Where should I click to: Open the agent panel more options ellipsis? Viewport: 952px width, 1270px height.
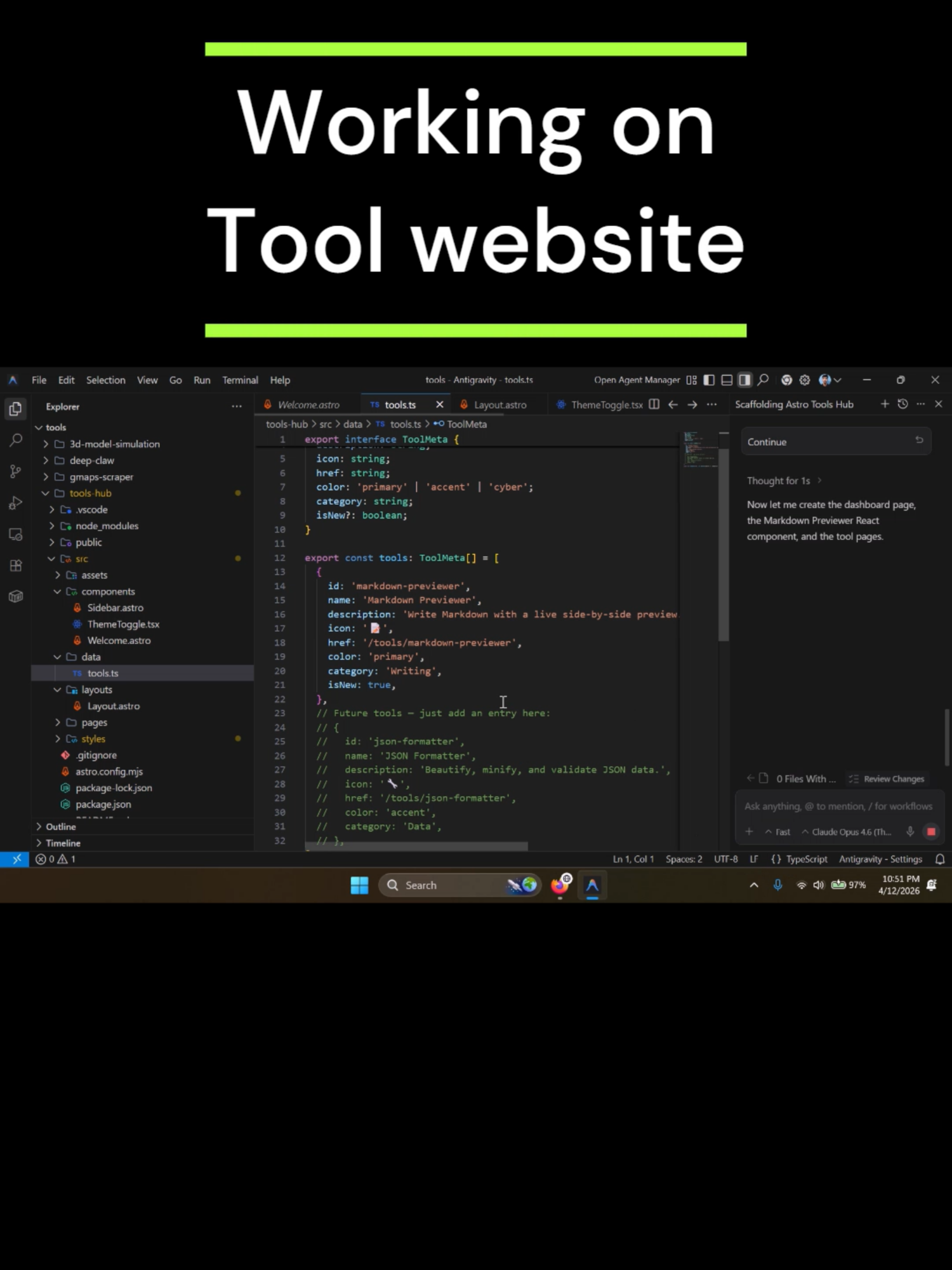coord(921,404)
